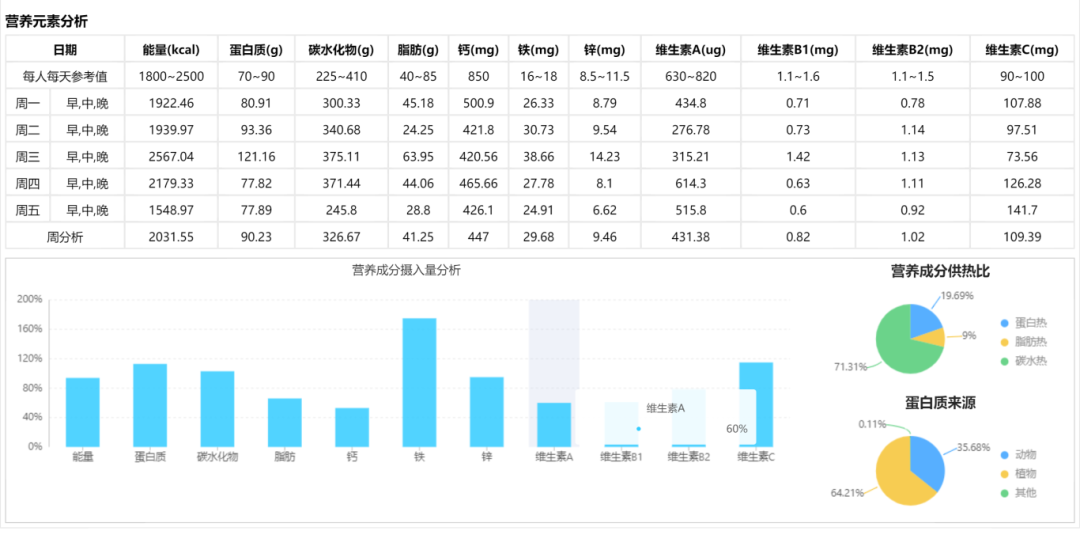Select the 周分析 summary row label
The image size is (1080, 546).
[65, 238]
